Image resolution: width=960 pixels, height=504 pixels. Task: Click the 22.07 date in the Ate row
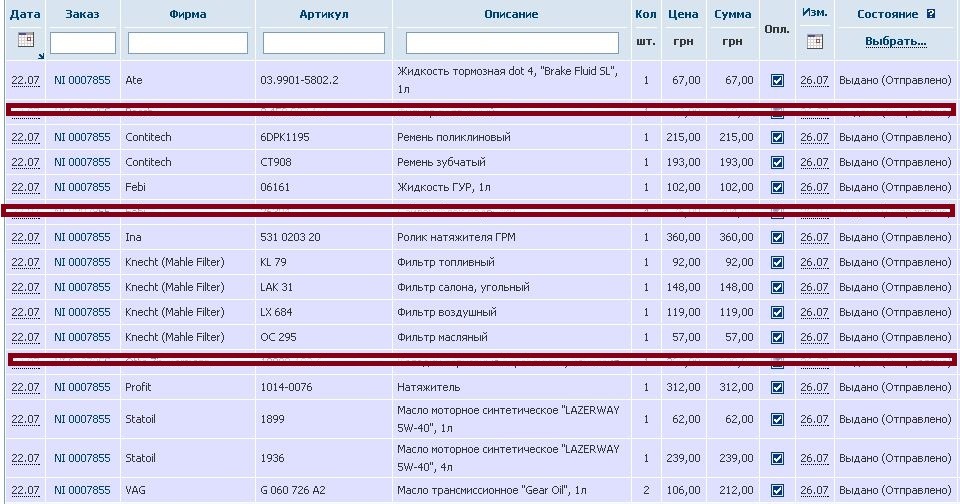(x=25, y=80)
